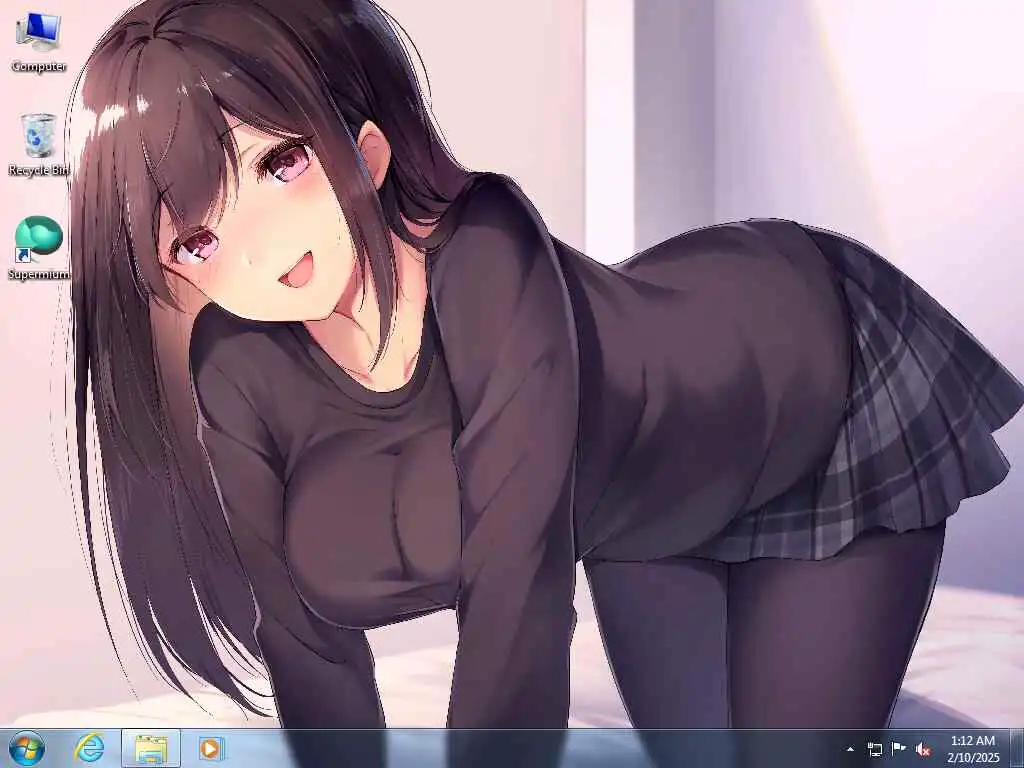Show hidden tray icons arrow
Image resolution: width=1024 pixels, height=768 pixels.
[850, 749]
